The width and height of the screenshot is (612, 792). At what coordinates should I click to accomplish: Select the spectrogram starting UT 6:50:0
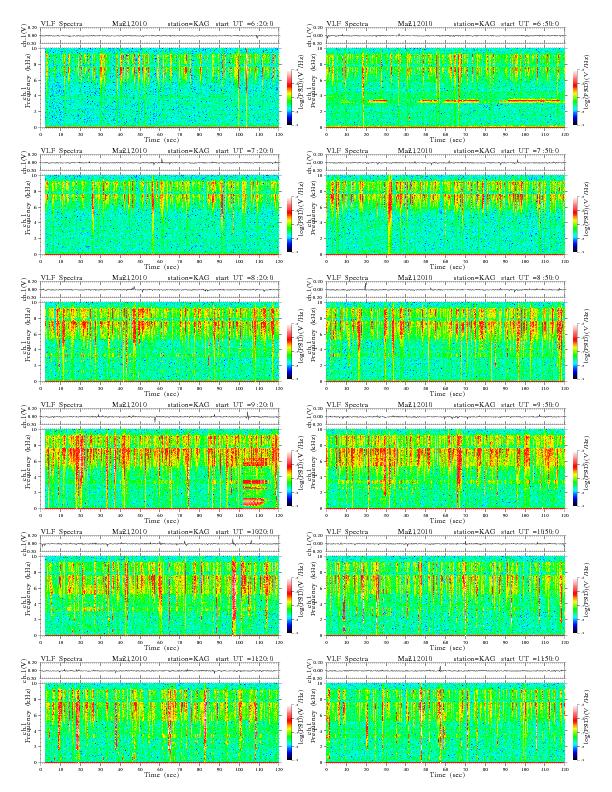[x=445, y=88]
